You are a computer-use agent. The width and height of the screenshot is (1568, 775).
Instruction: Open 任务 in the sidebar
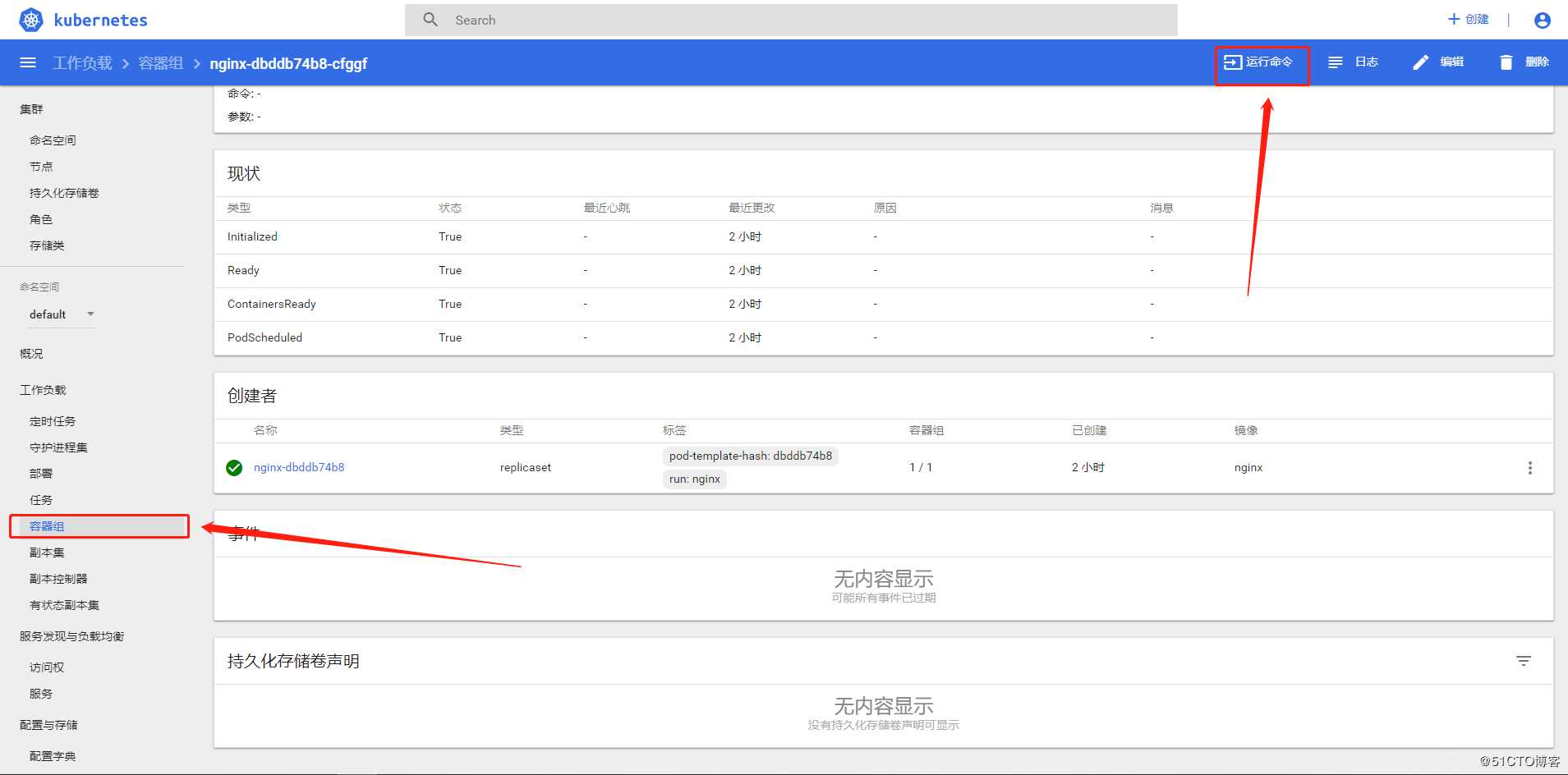41,500
